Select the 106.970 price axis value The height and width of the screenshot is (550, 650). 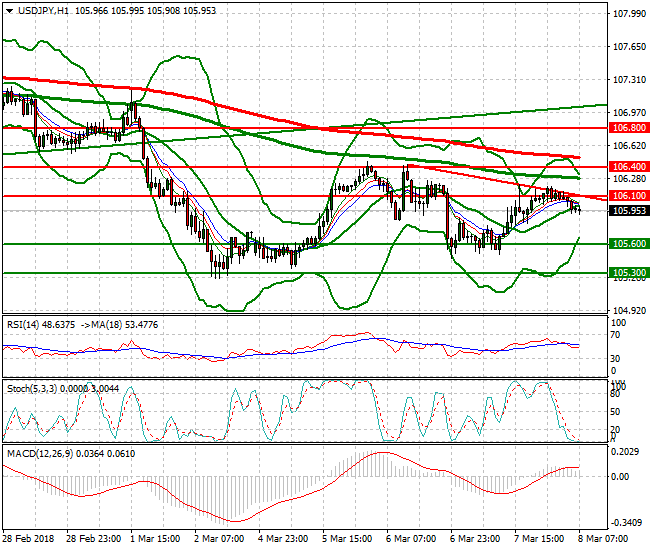629,112
